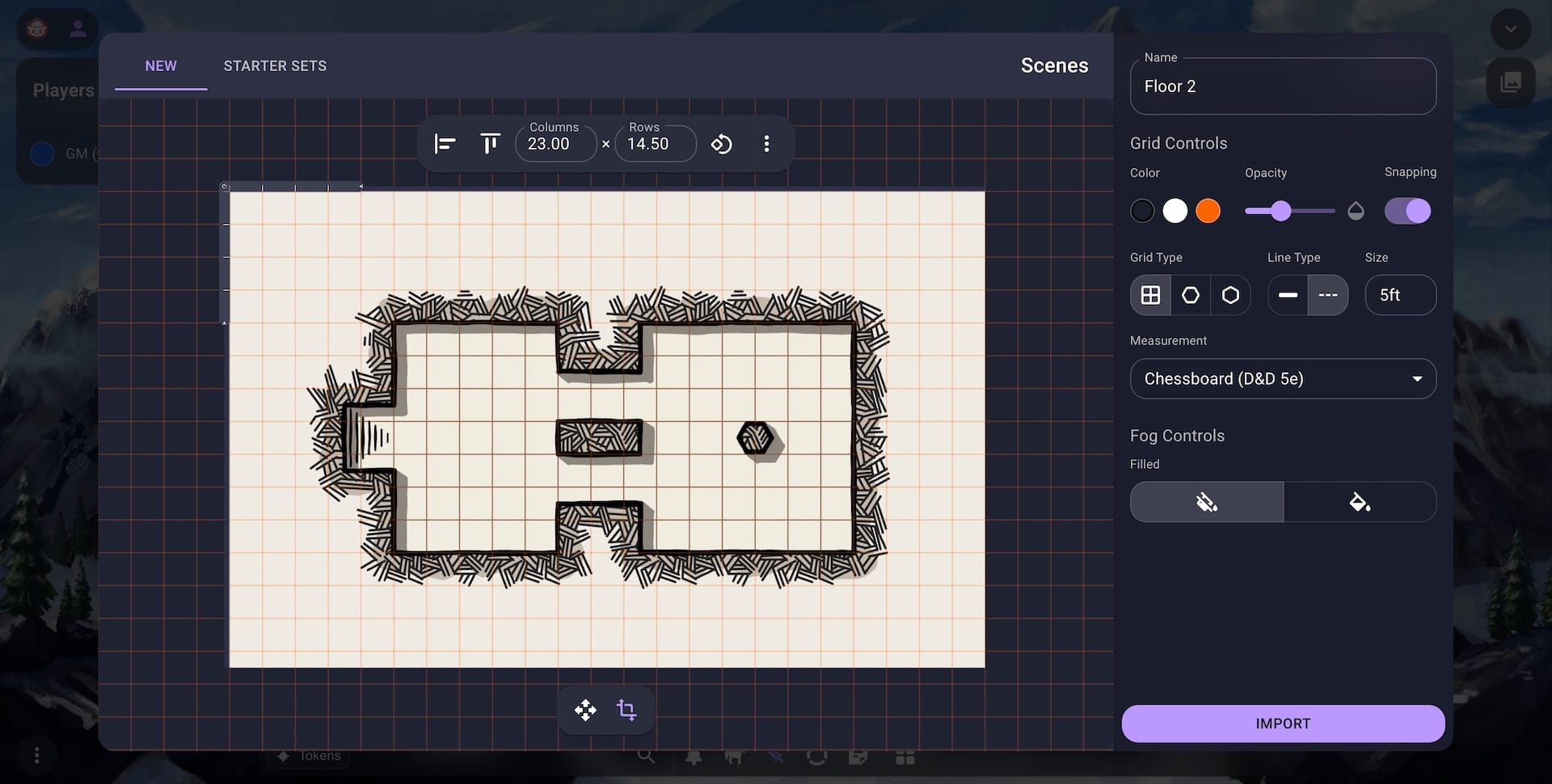
Task: Open the three-dot grid options menu
Action: 766,144
